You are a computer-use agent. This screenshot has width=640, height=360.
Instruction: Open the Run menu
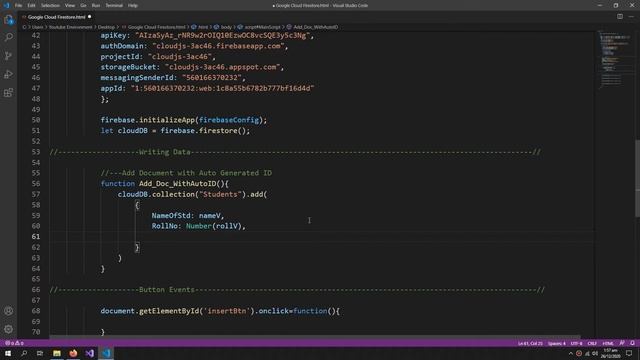(96, 5)
